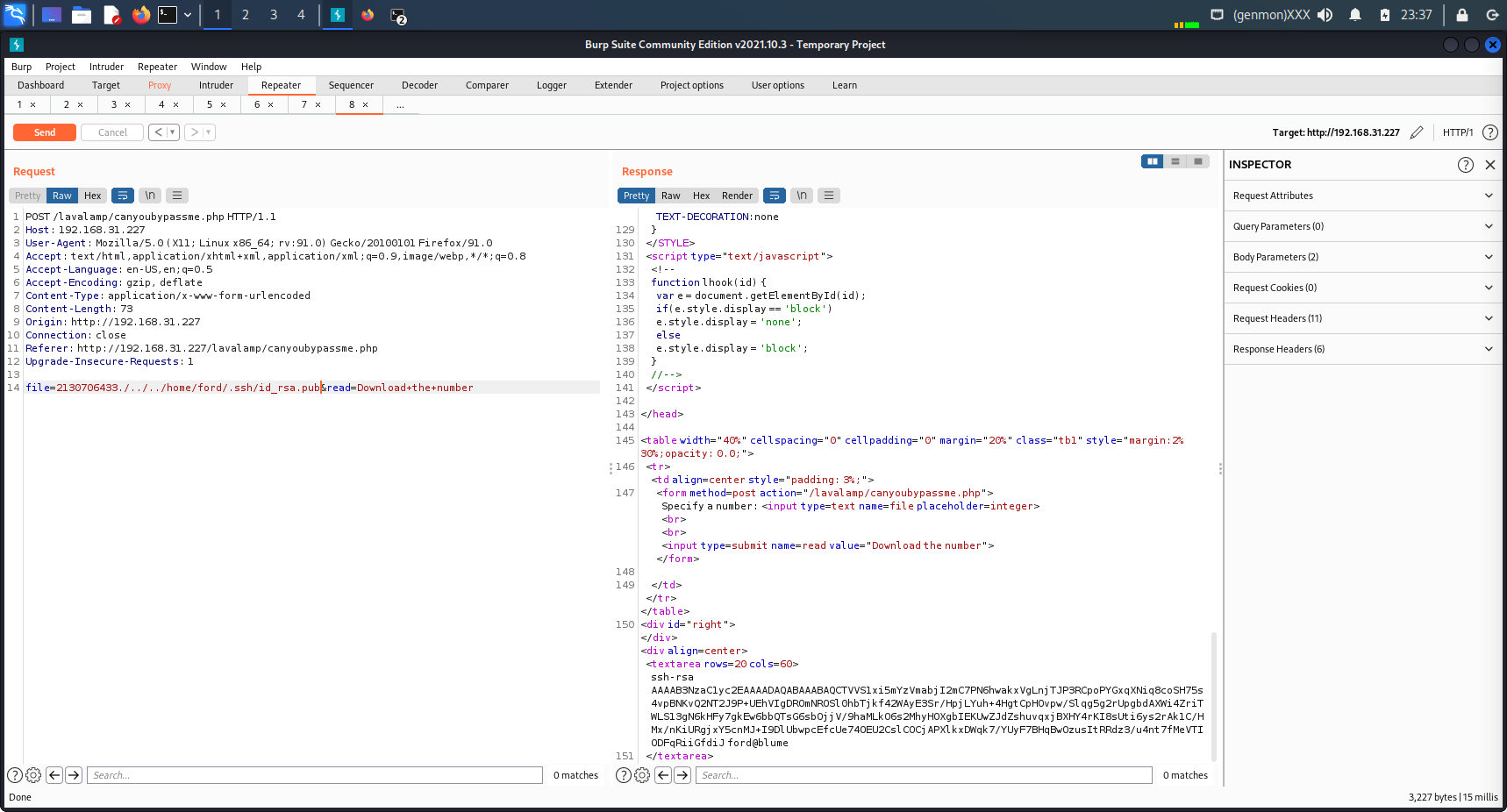Open the Window menu
Image resolution: width=1507 pixels, height=812 pixels.
coord(209,67)
